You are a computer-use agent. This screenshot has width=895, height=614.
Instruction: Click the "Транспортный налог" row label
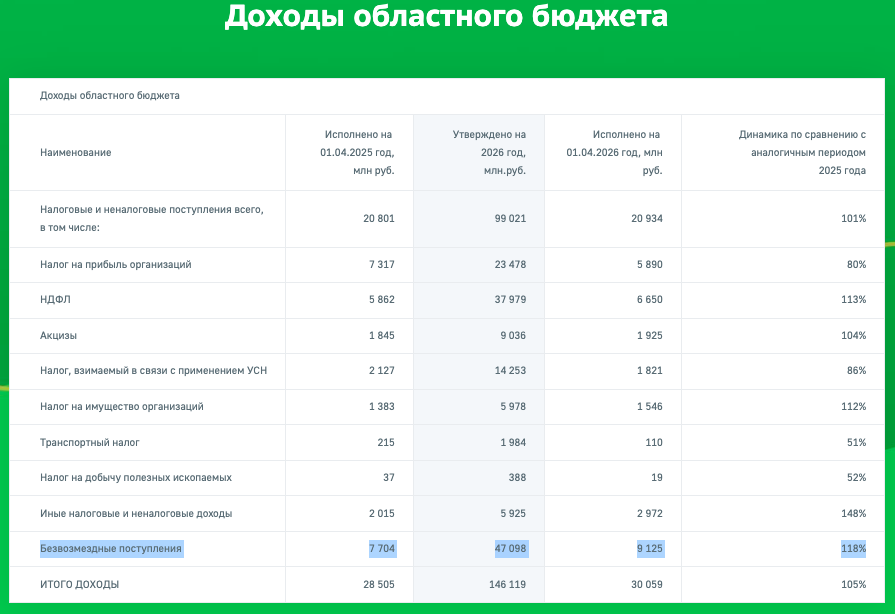click(90, 442)
